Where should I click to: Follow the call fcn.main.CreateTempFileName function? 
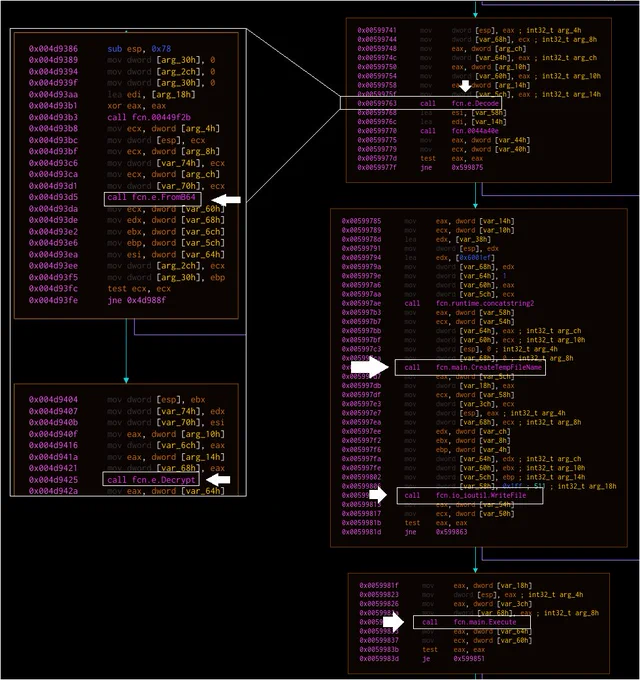[473, 367]
